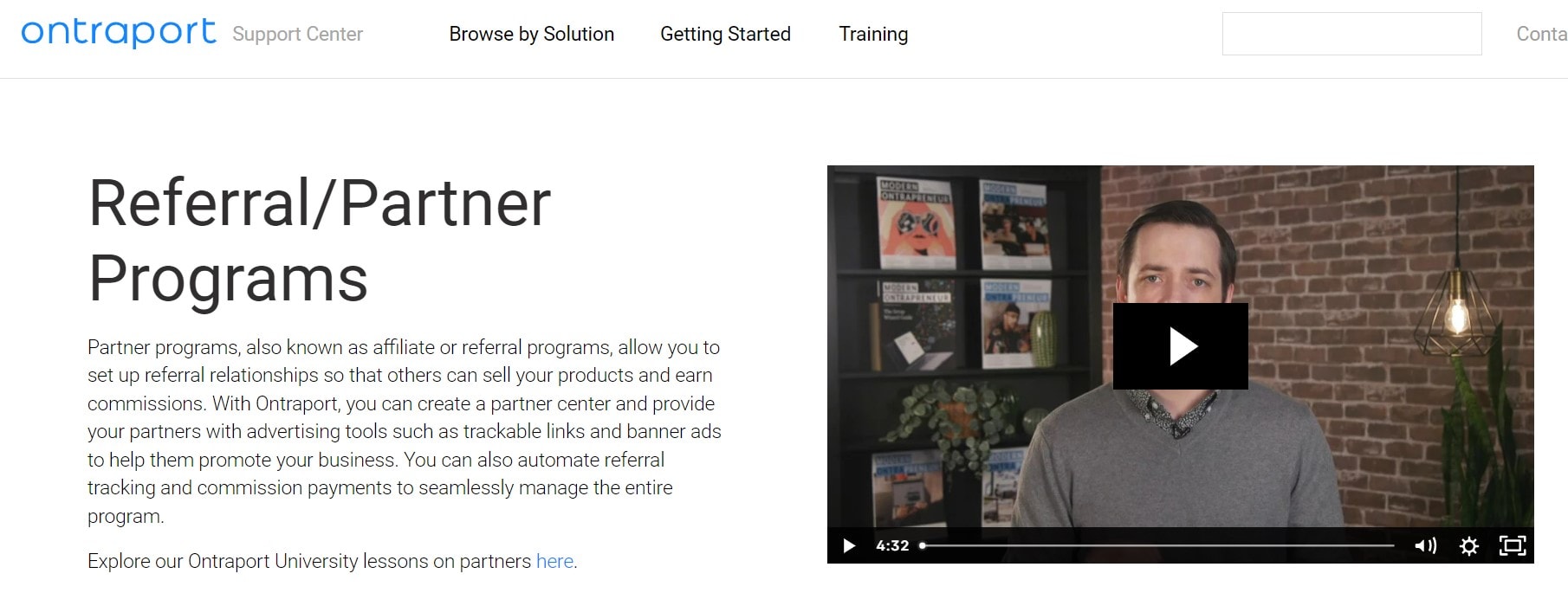Image resolution: width=1568 pixels, height=593 pixels.
Task: Open the Browse by Solution menu
Action: [532, 34]
